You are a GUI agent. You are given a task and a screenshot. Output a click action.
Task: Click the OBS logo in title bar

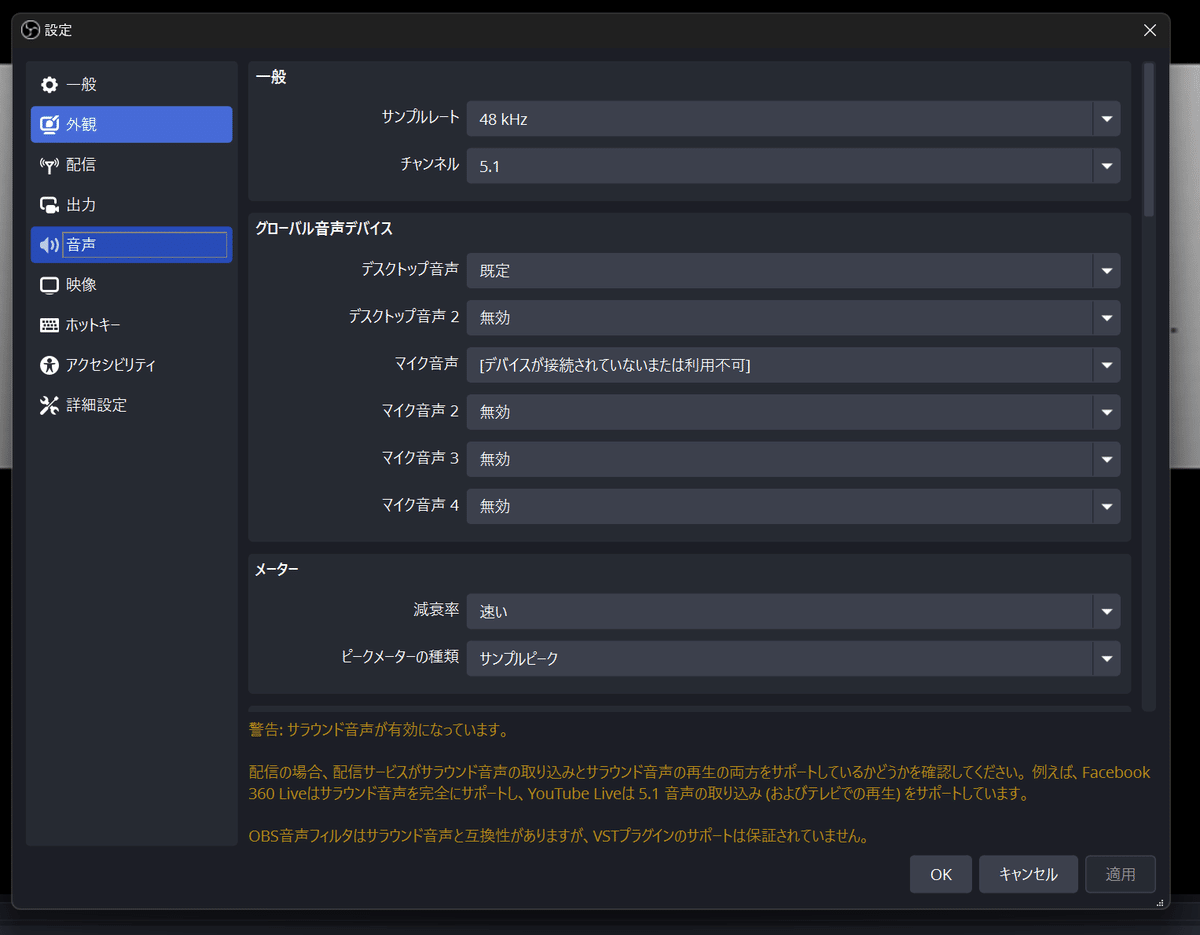point(30,30)
